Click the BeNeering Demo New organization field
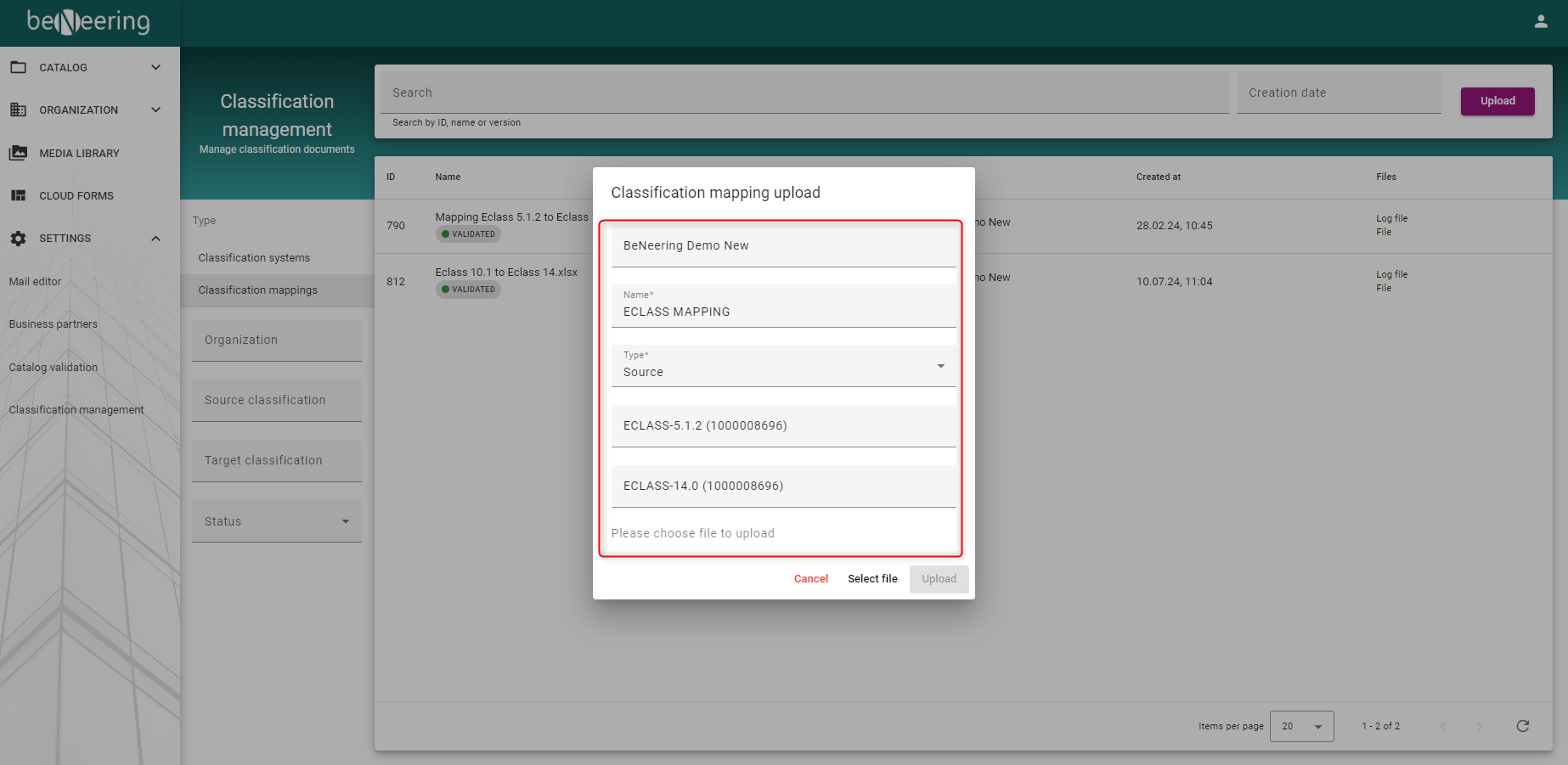 782,245
